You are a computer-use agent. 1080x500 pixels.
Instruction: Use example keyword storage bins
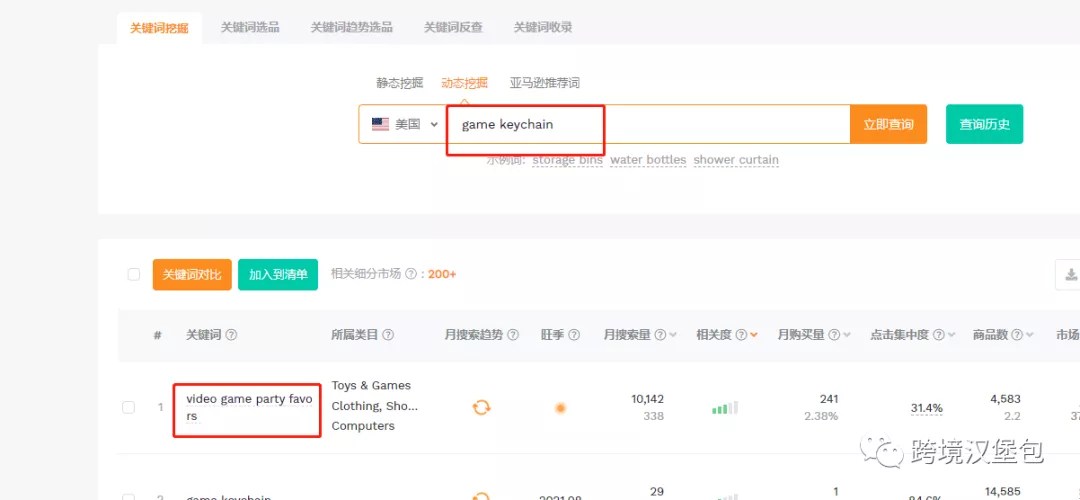[568, 160]
